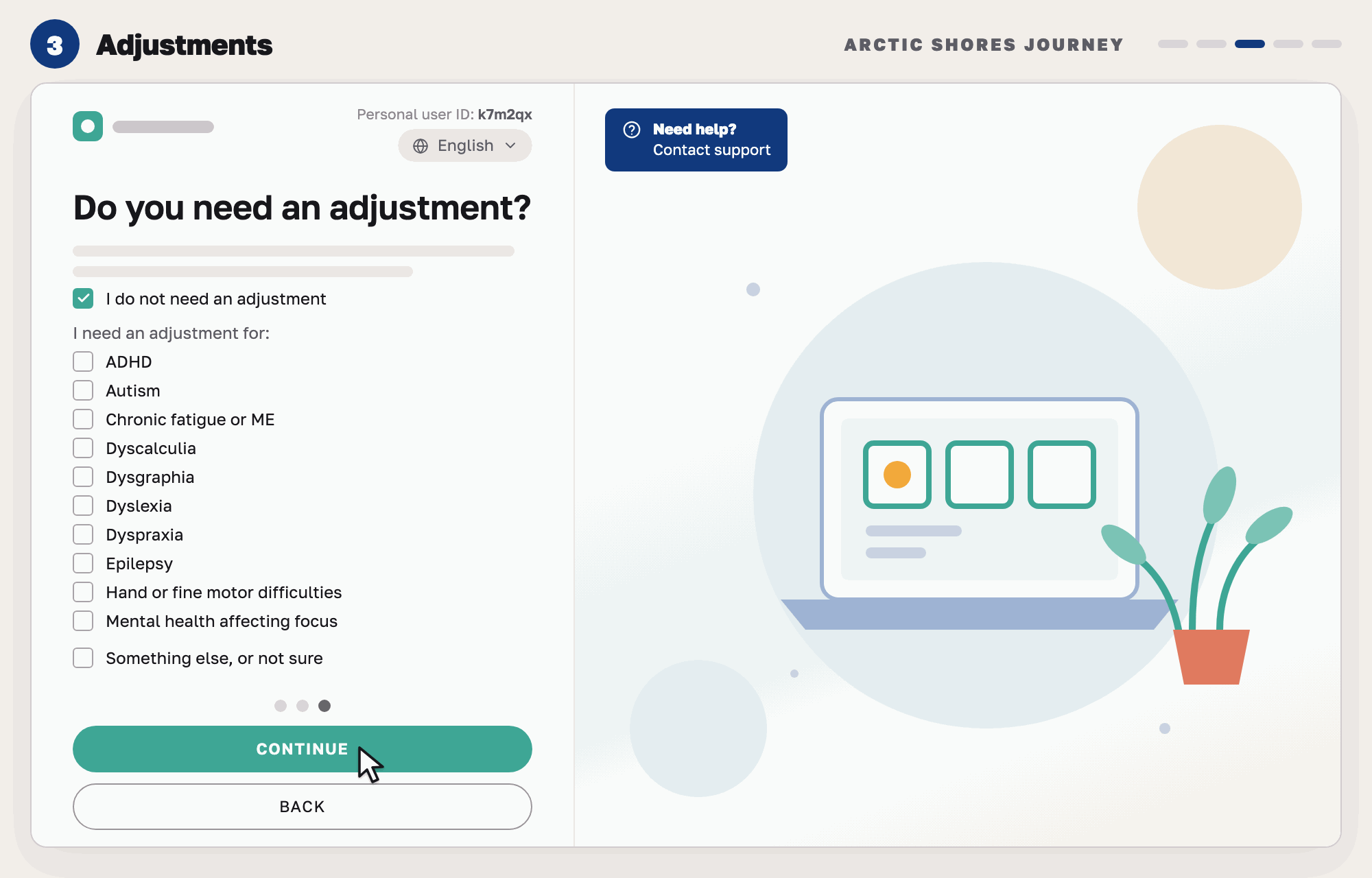The width and height of the screenshot is (1372, 878).
Task: Click the globe icon in language selector
Action: [x=421, y=146]
